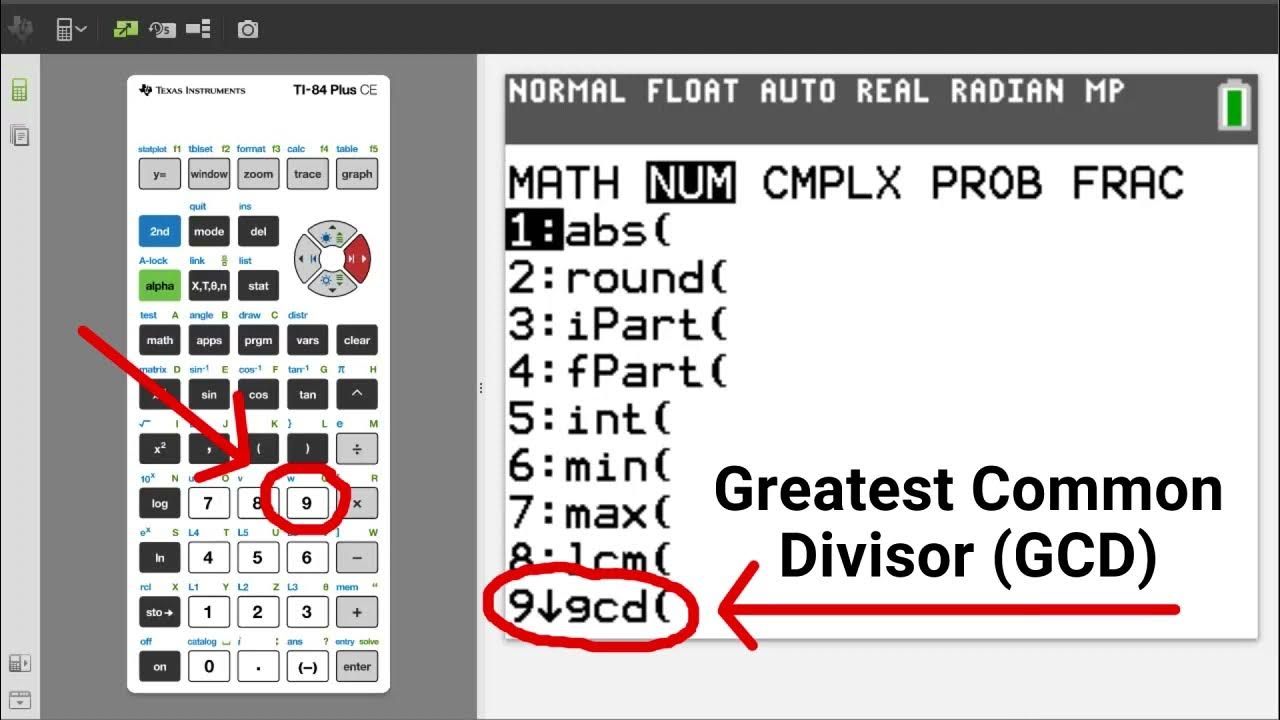Click the mode key
Screen dimensions: 1280x720
pyautogui.click(x=209, y=231)
